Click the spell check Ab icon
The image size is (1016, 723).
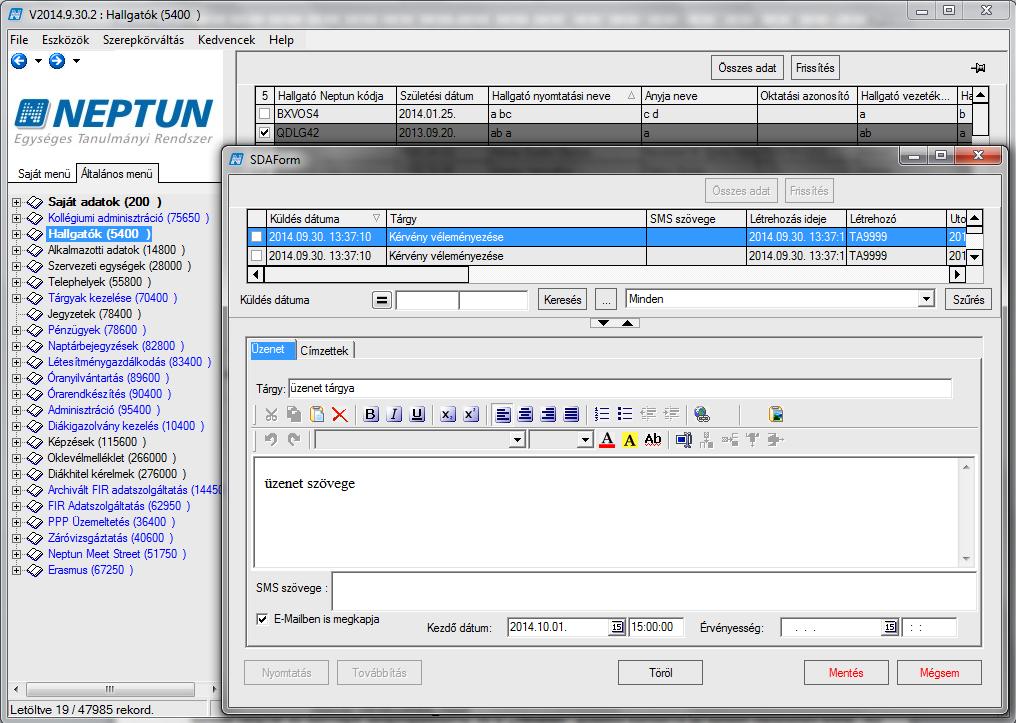coord(652,440)
